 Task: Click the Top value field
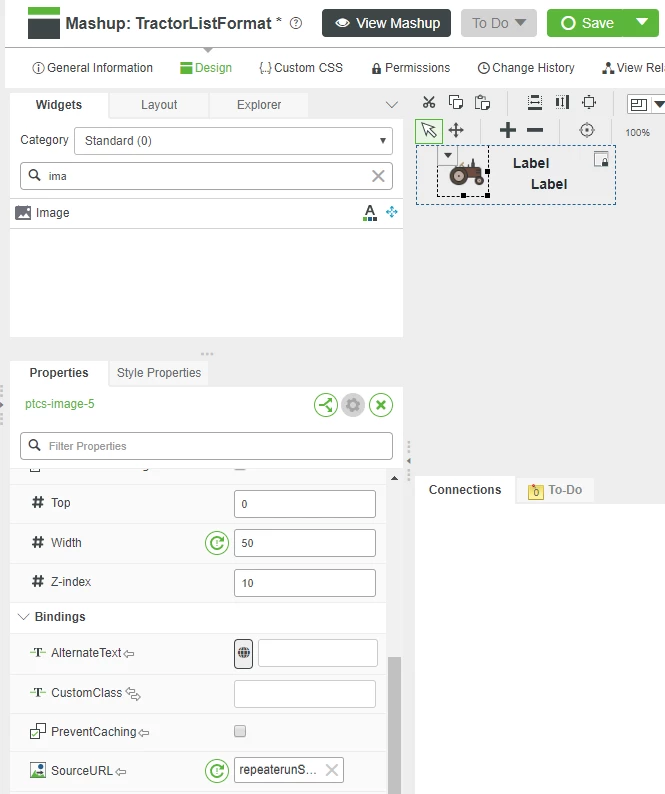[305, 504]
